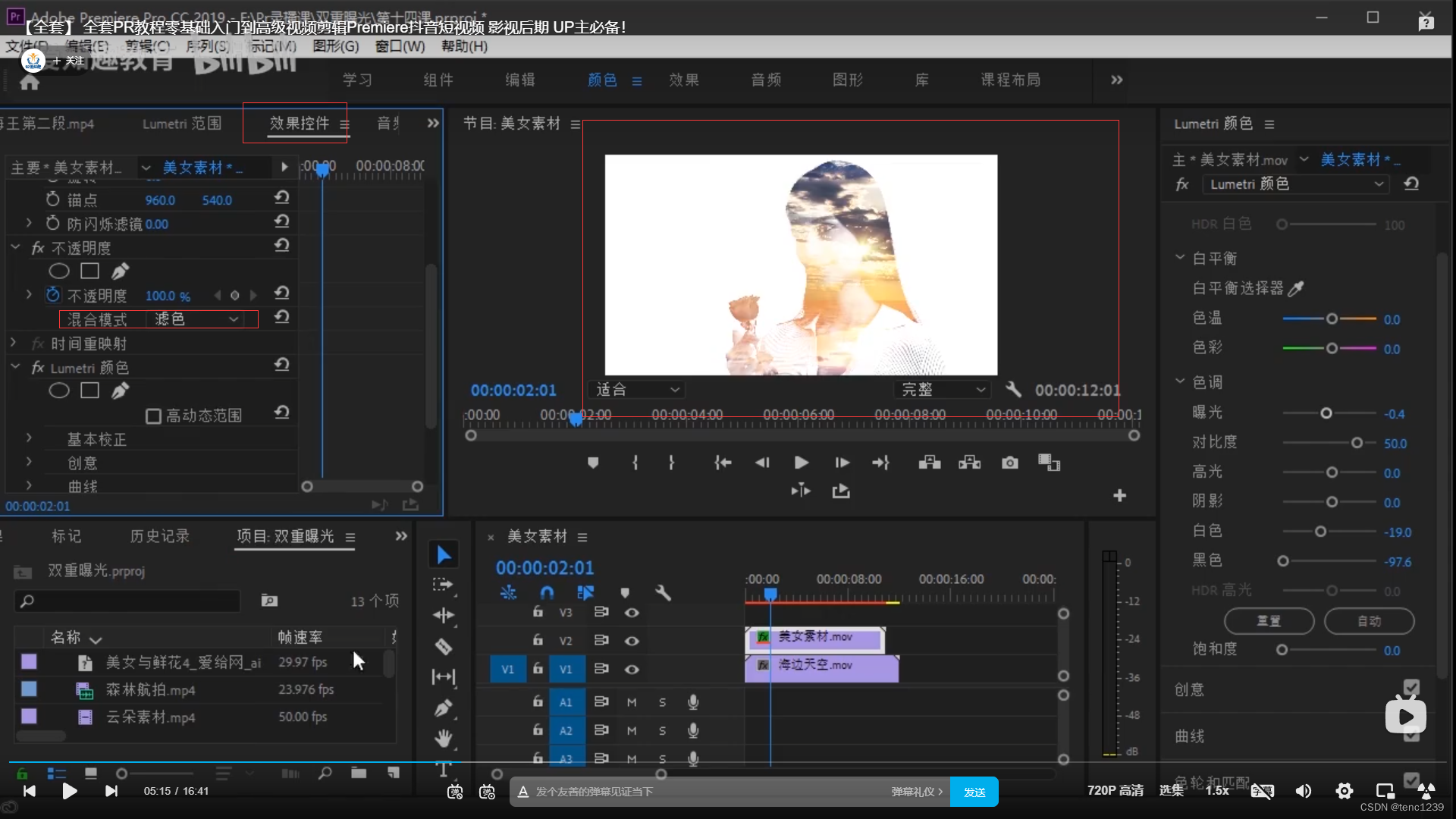The height and width of the screenshot is (819, 1456).
Task: Select the Razor tool in the toolbar
Action: coord(444,646)
